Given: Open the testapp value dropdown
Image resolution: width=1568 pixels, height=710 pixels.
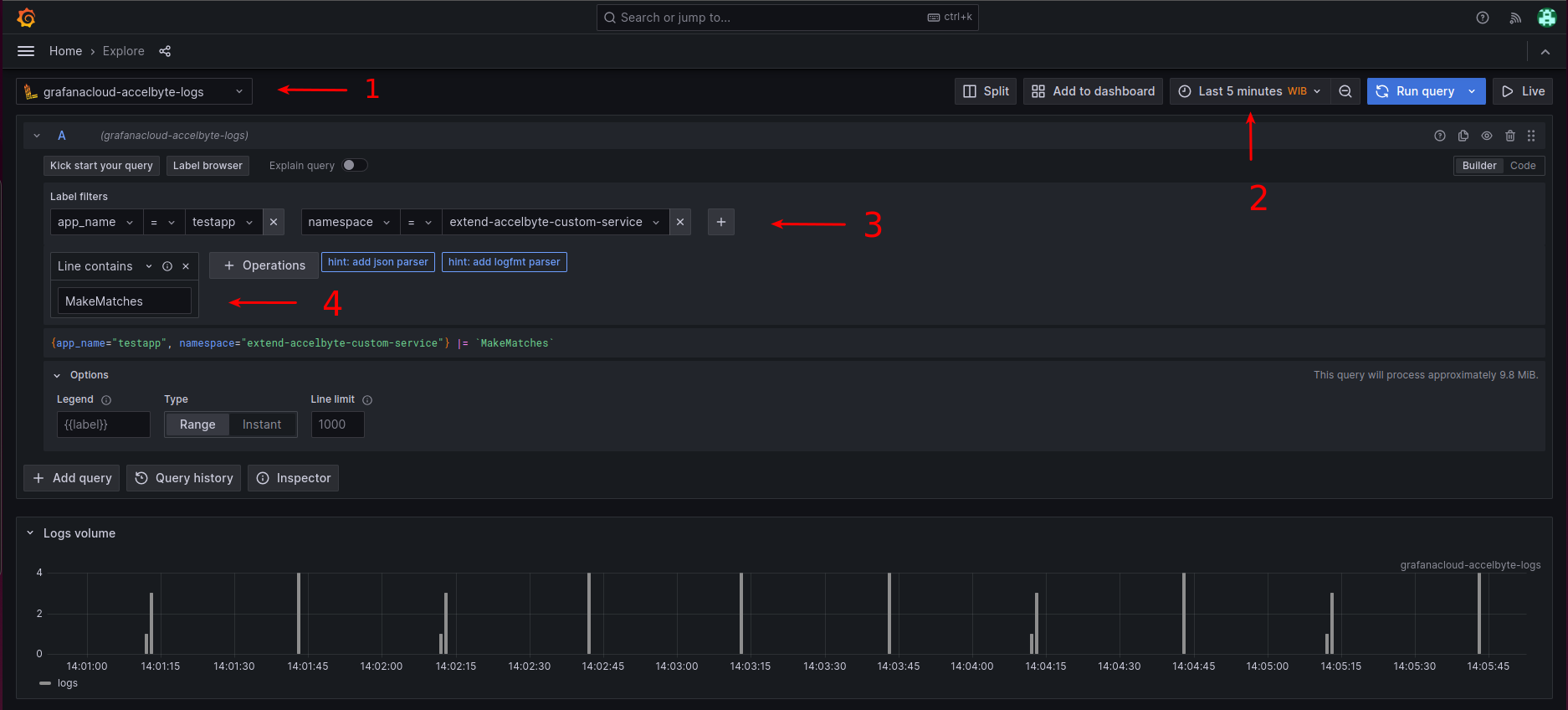Looking at the screenshot, I should (223, 222).
